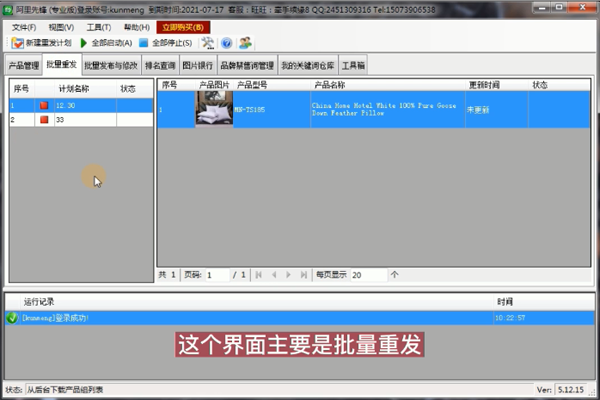
Task: Start all plans with 全部启动 button
Action: (106, 43)
